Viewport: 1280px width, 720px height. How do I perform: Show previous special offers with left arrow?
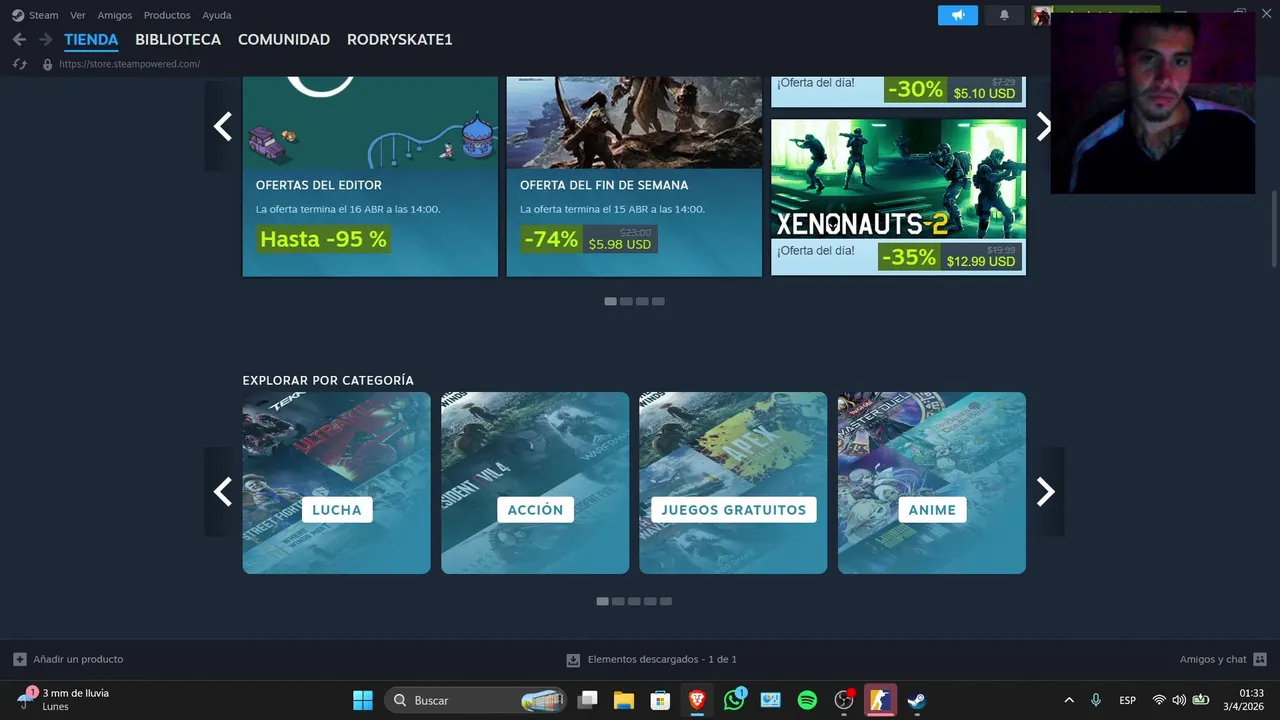tap(223, 126)
